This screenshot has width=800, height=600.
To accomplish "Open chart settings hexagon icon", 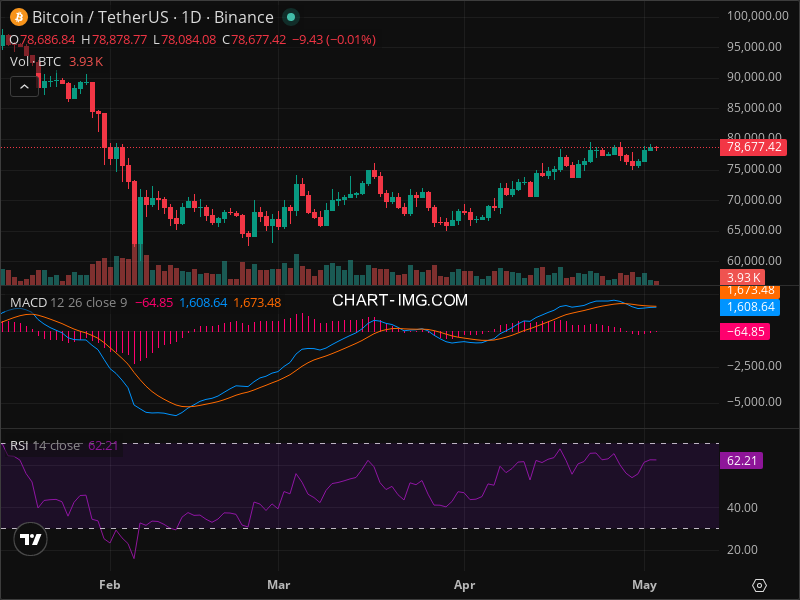I will click(x=759, y=585).
